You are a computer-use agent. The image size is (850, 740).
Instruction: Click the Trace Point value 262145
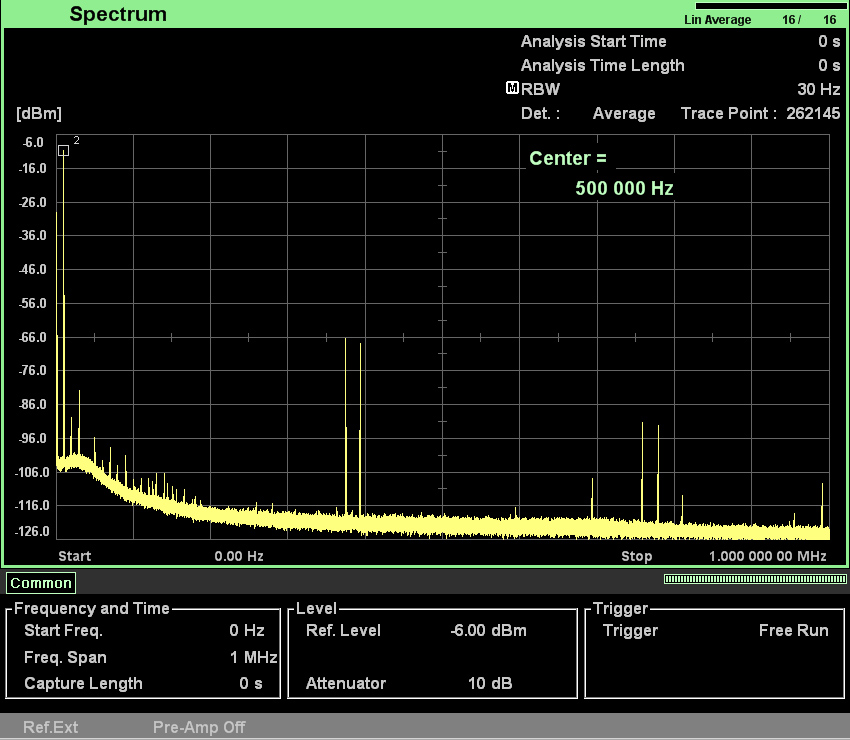pyautogui.click(x=813, y=113)
